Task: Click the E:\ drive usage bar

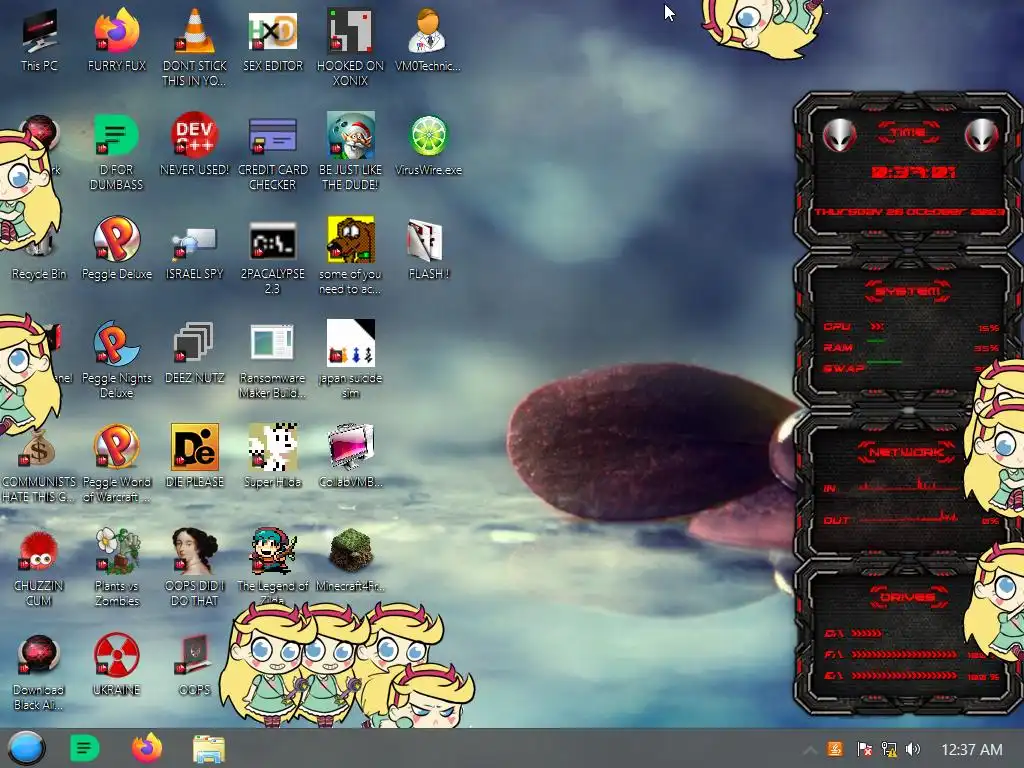Action: [x=905, y=676]
